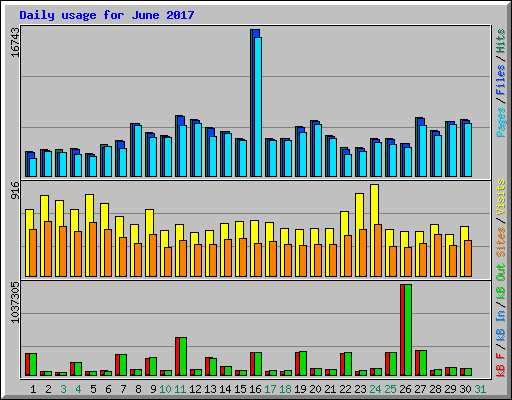Click the cyan Pages bar for day 8

point(138,151)
